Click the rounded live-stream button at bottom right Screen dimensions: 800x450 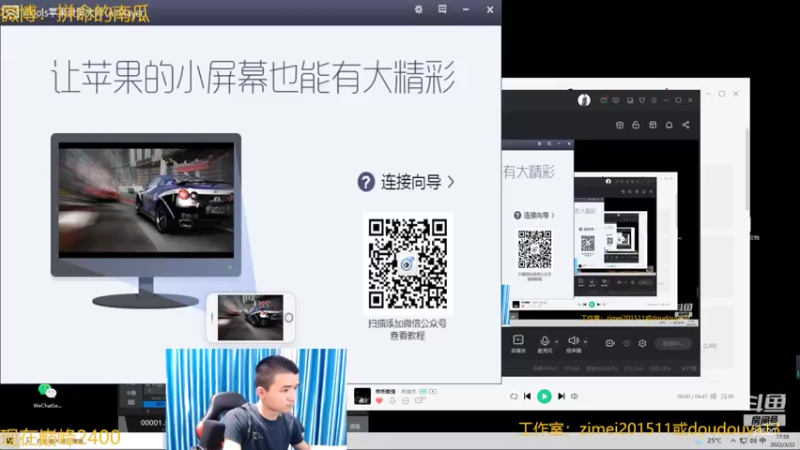tap(673, 343)
